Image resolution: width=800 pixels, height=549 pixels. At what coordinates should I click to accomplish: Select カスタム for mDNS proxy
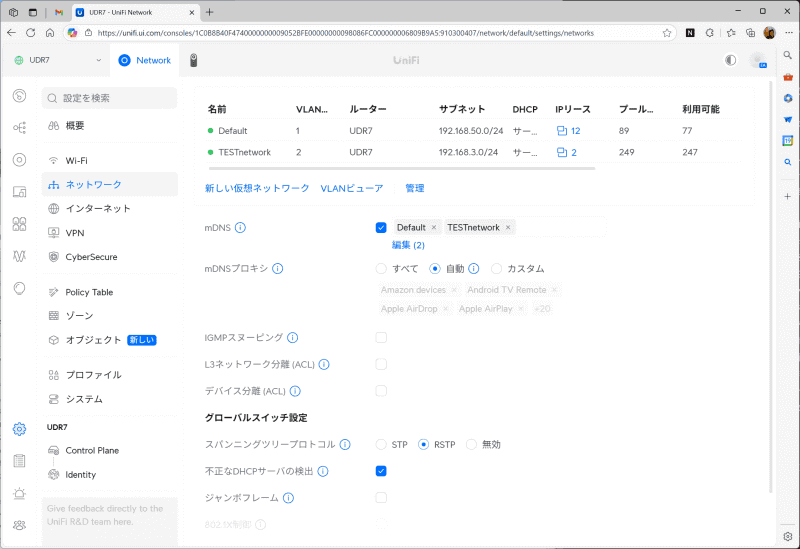pos(496,268)
